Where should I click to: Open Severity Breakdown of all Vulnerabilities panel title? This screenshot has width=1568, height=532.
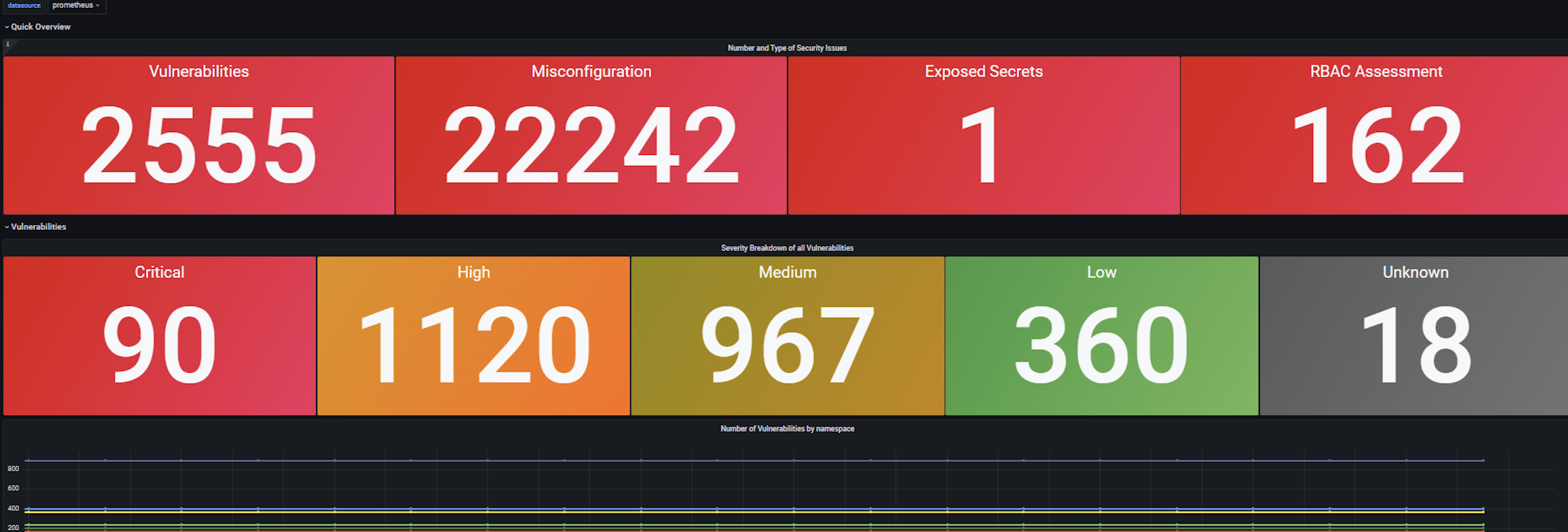pyautogui.click(x=786, y=248)
